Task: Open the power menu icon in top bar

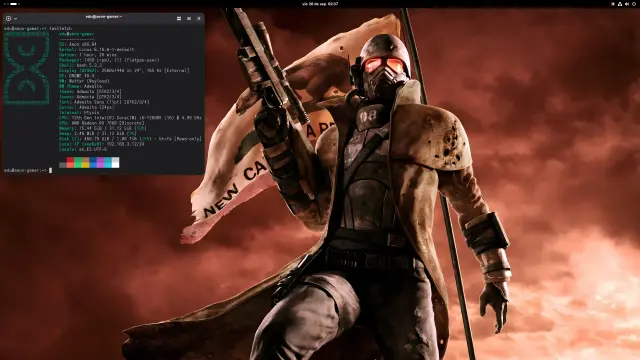Action: point(633,4)
